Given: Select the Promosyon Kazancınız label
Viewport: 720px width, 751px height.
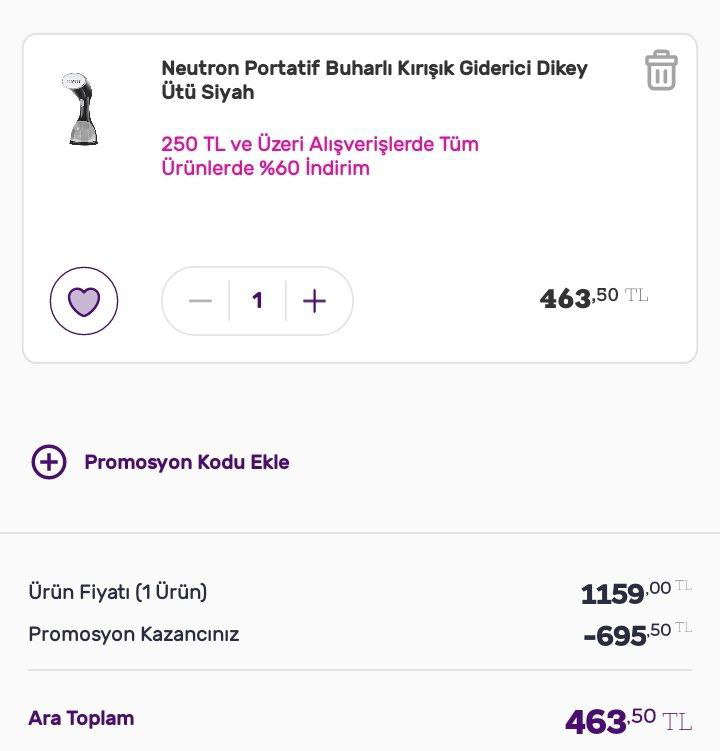Looking at the screenshot, I should 134,634.
